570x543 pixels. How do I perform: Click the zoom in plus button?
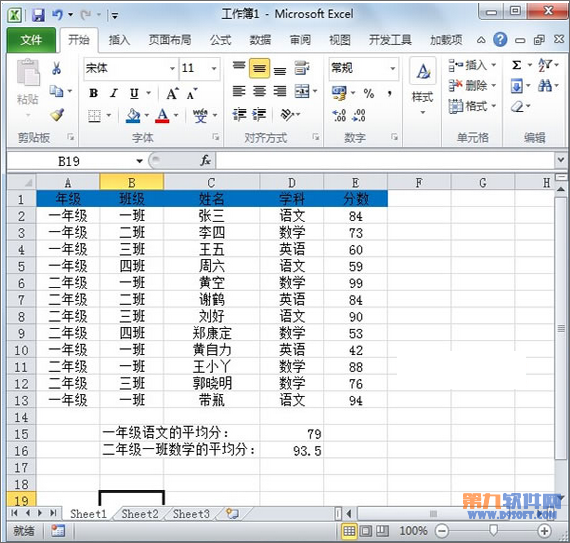(544, 531)
